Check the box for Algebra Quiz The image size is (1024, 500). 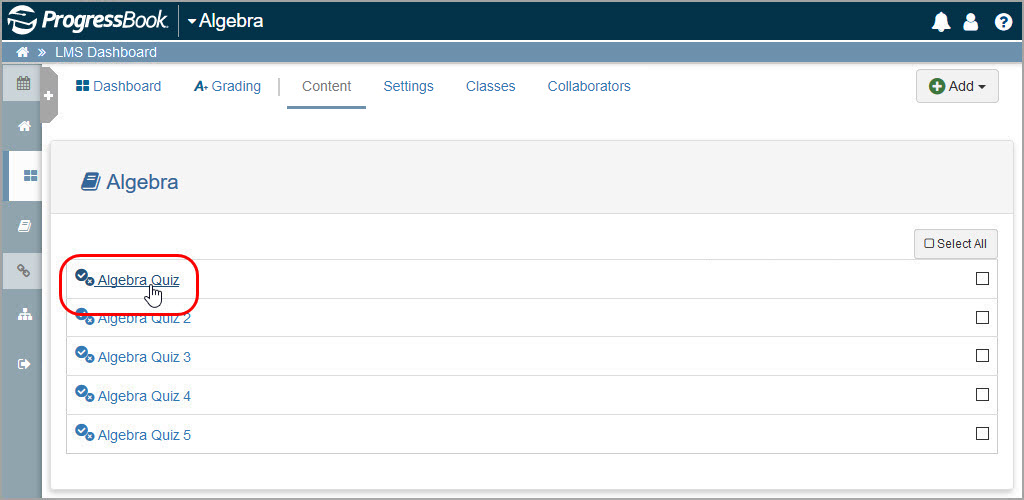[982, 279]
